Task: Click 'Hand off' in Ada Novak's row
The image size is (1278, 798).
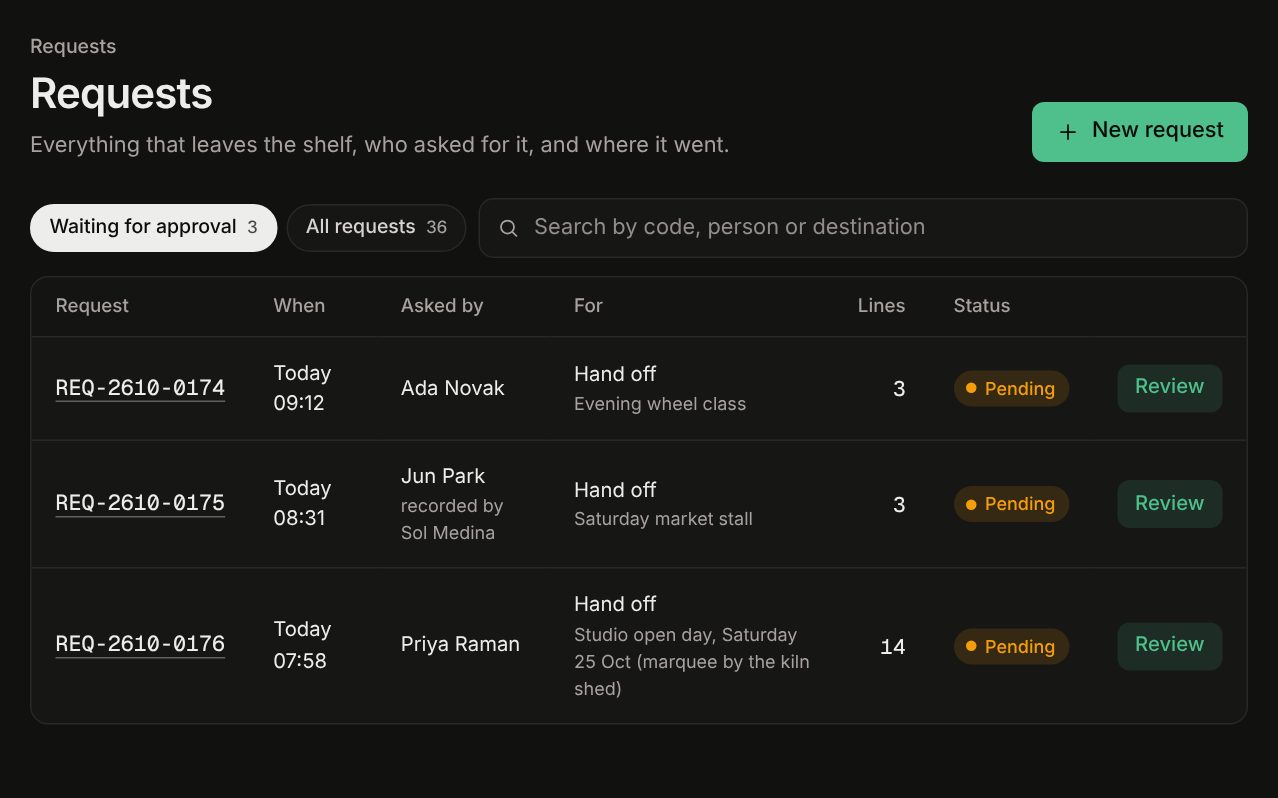Action: [615, 374]
